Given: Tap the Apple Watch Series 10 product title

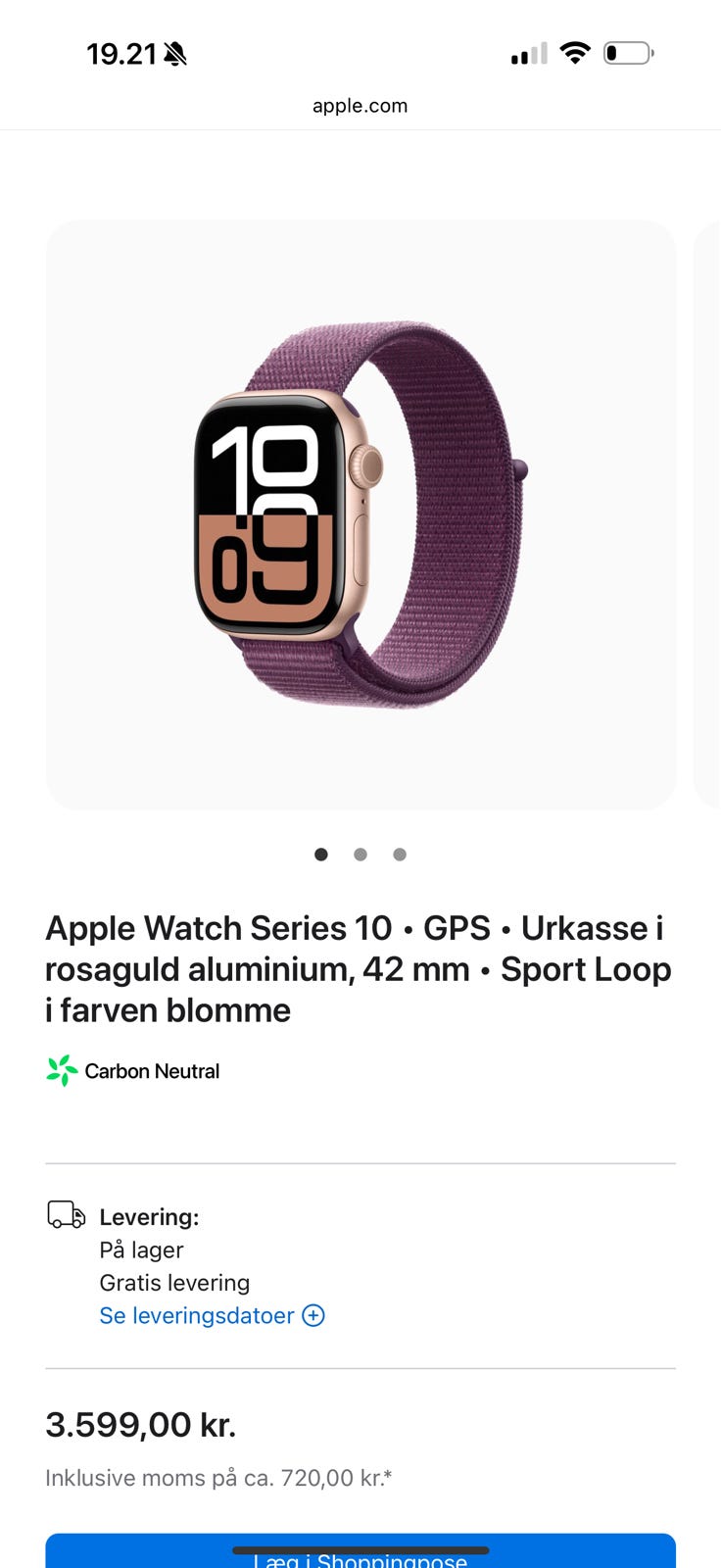Looking at the screenshot, I should coord(359,969).
